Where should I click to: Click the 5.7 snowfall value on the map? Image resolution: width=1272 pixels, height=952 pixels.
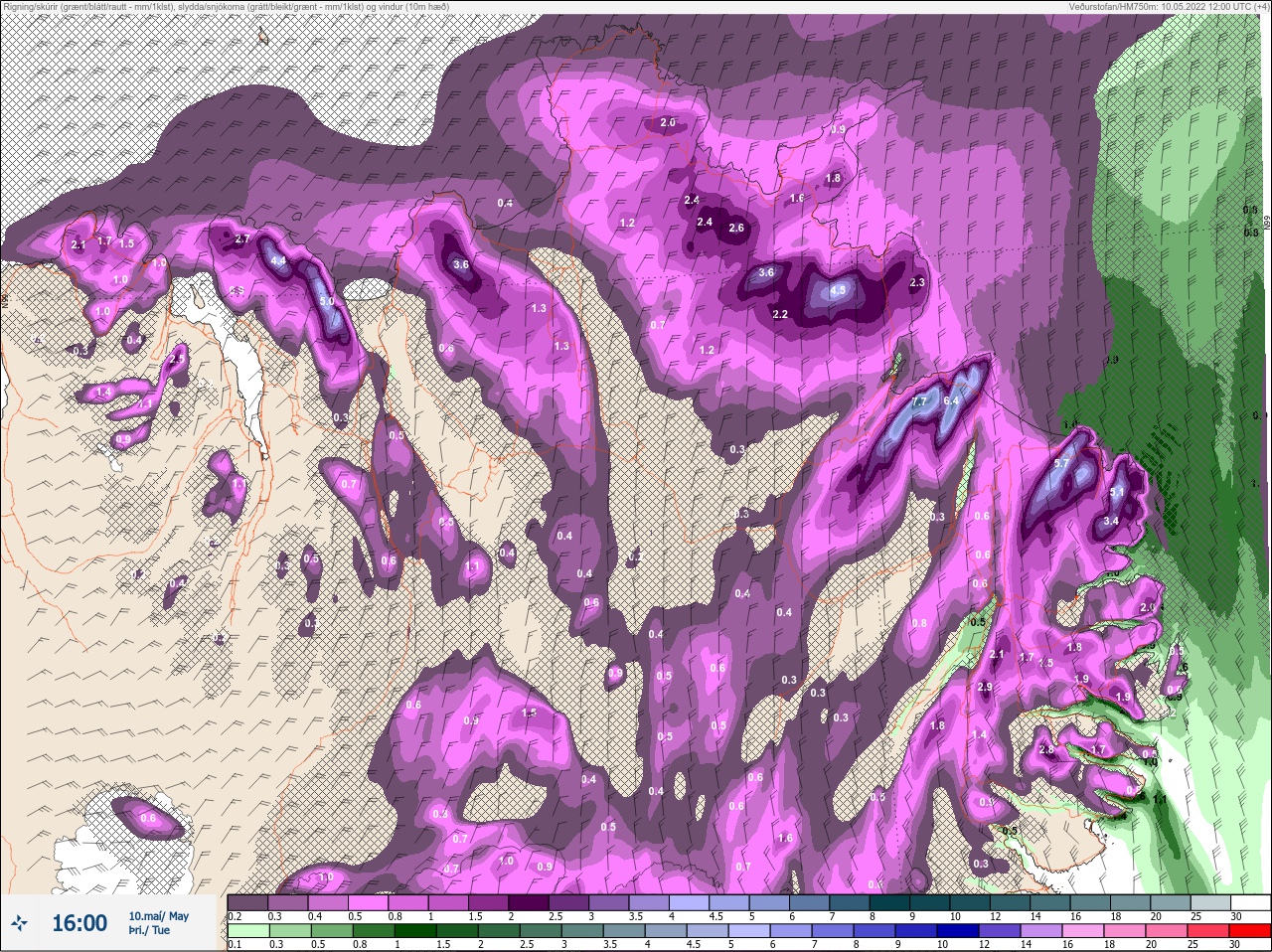click(x=1061, y=463)
